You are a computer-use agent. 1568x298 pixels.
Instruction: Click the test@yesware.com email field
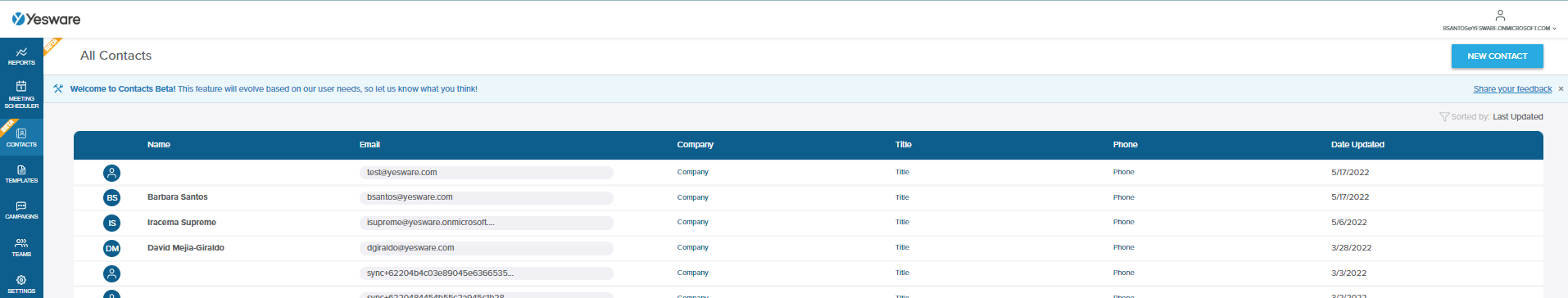click(x=487, y=173)
